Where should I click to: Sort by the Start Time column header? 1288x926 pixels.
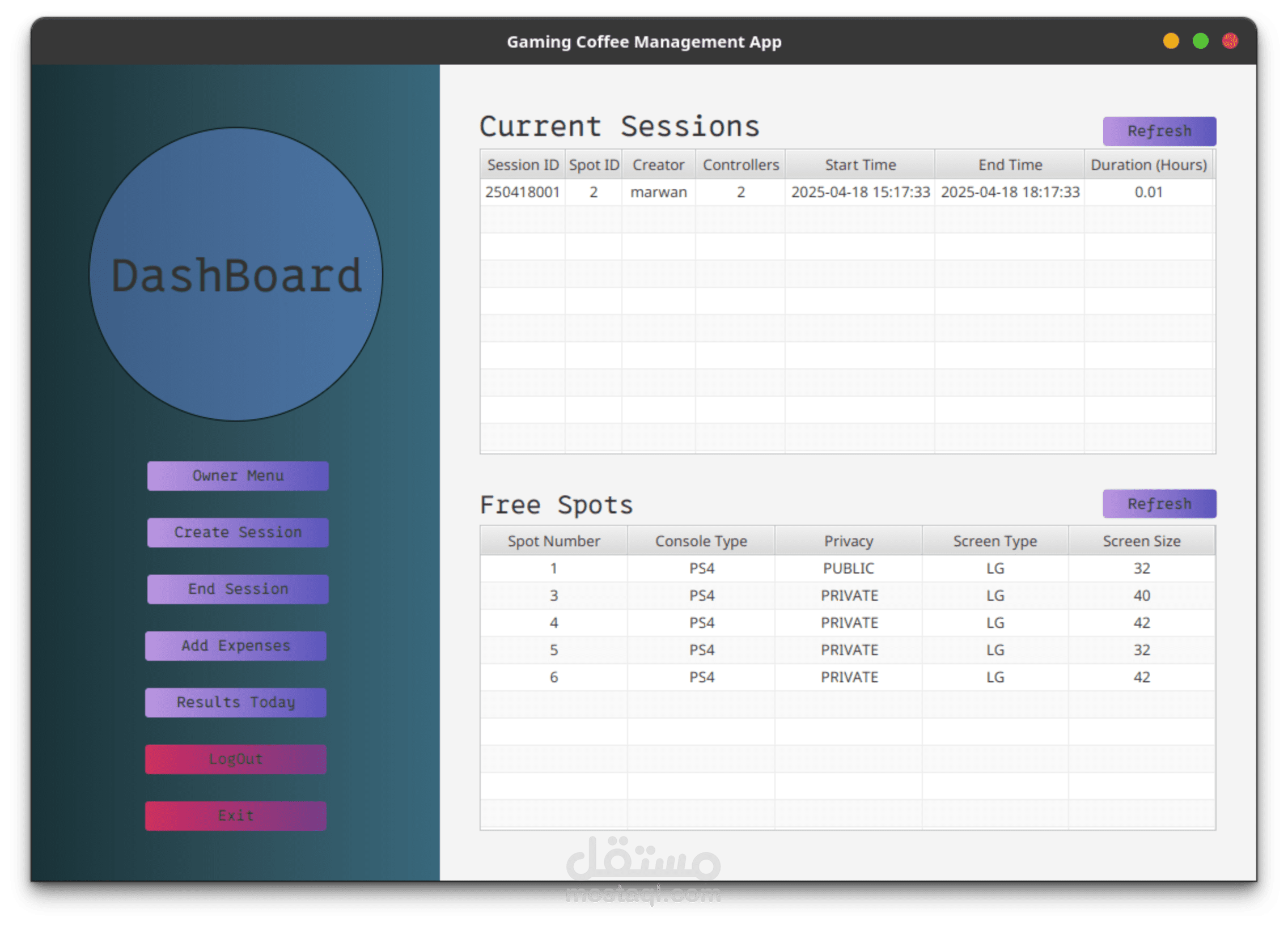tap(861, 165)
